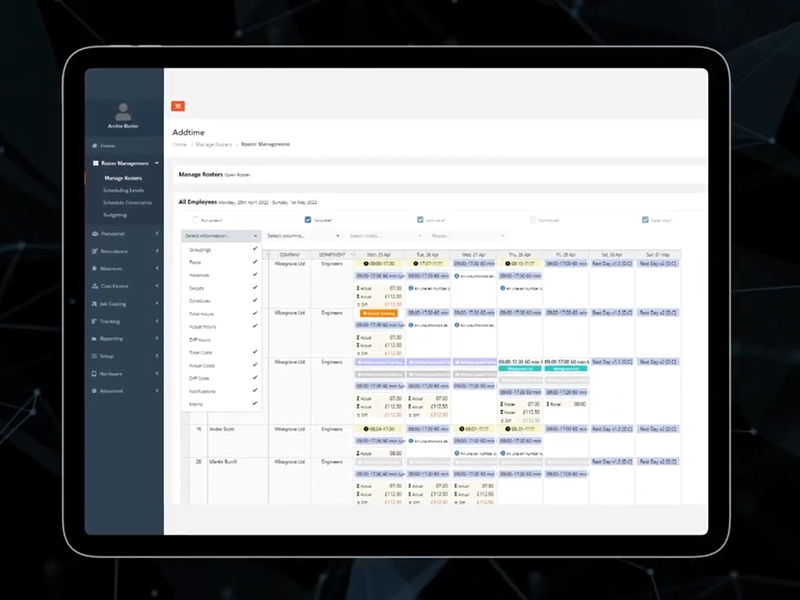
Task: Click the Sat 30 Apr Rest Day shift in the first row
Action: coord(612,264)
